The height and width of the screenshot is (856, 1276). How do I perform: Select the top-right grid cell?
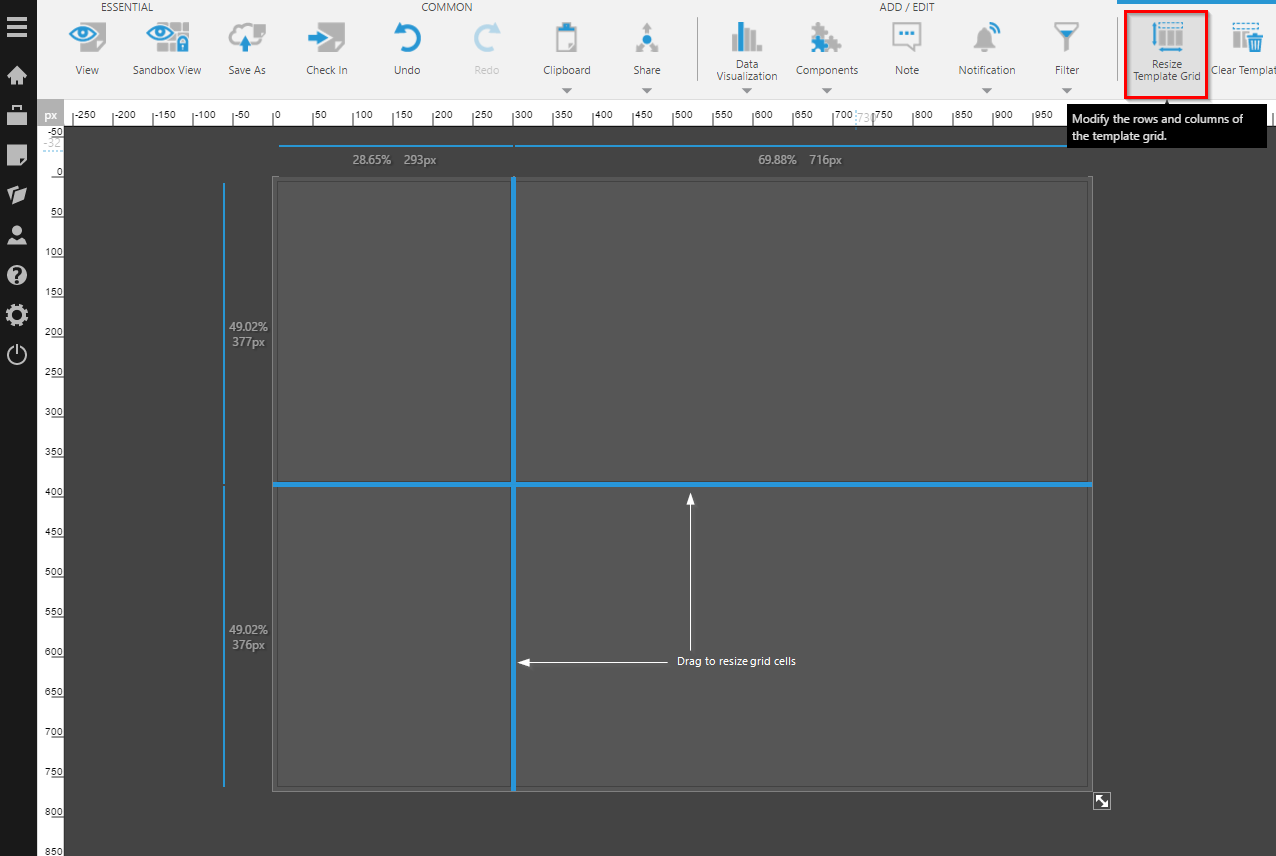pyautogui.click(x=802, y=331)
